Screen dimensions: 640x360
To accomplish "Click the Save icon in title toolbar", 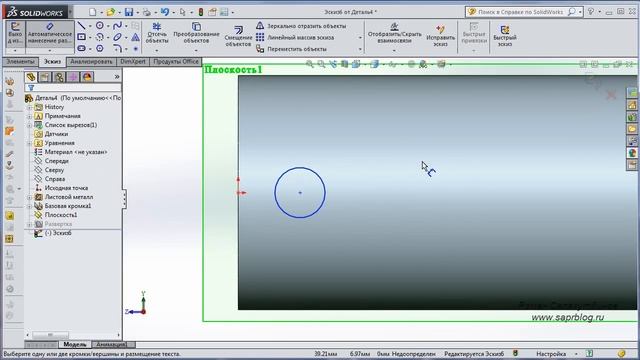I will pyautogui.click(x=129, y=12).
